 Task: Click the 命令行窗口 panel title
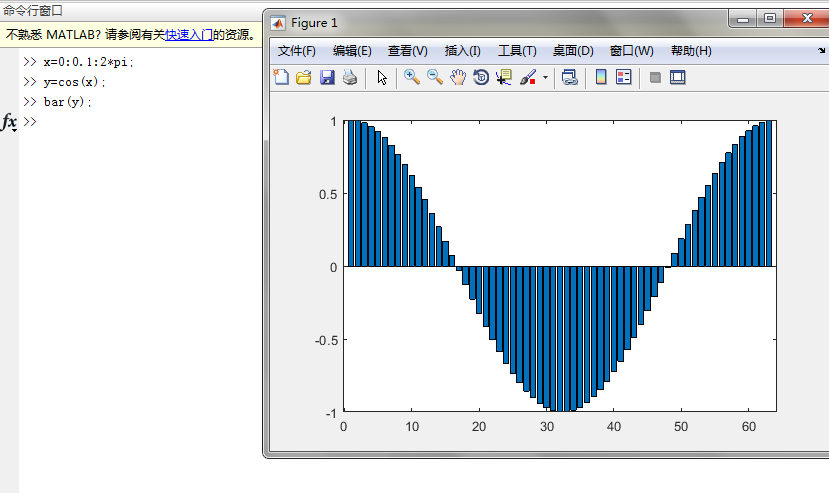point(33,11)
